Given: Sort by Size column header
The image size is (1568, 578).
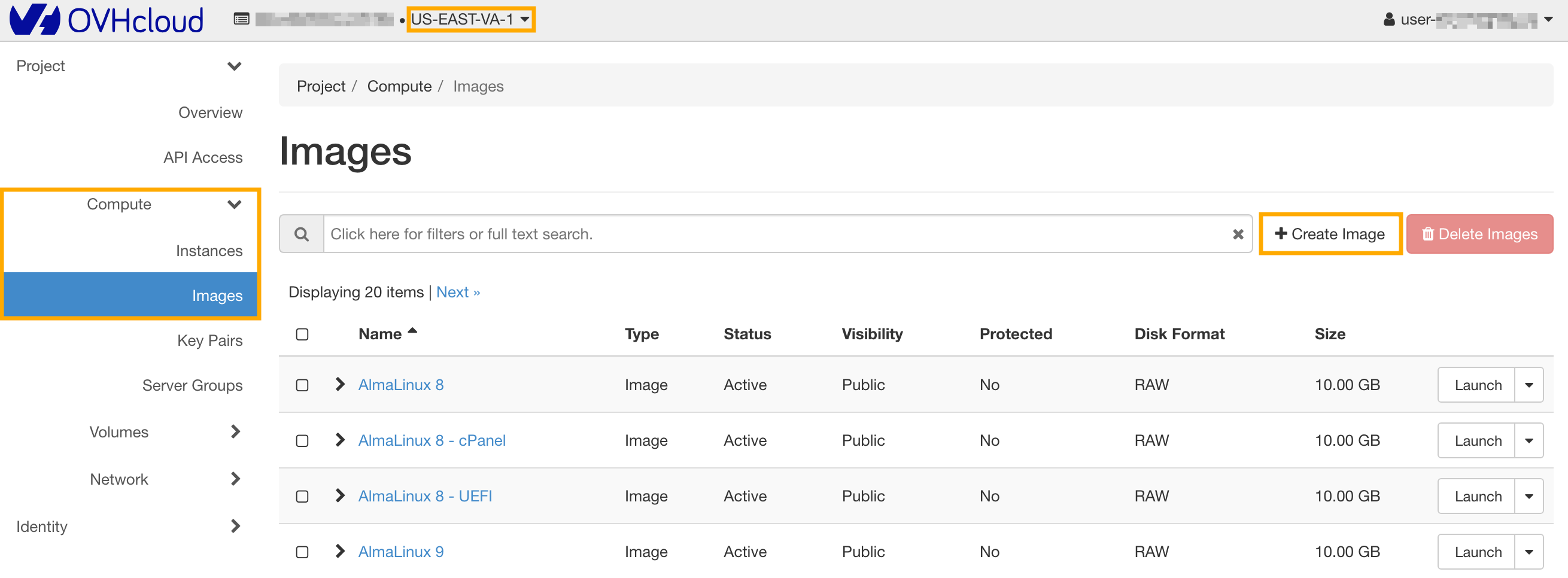Looking at the screenshot, I should 1329,334.
